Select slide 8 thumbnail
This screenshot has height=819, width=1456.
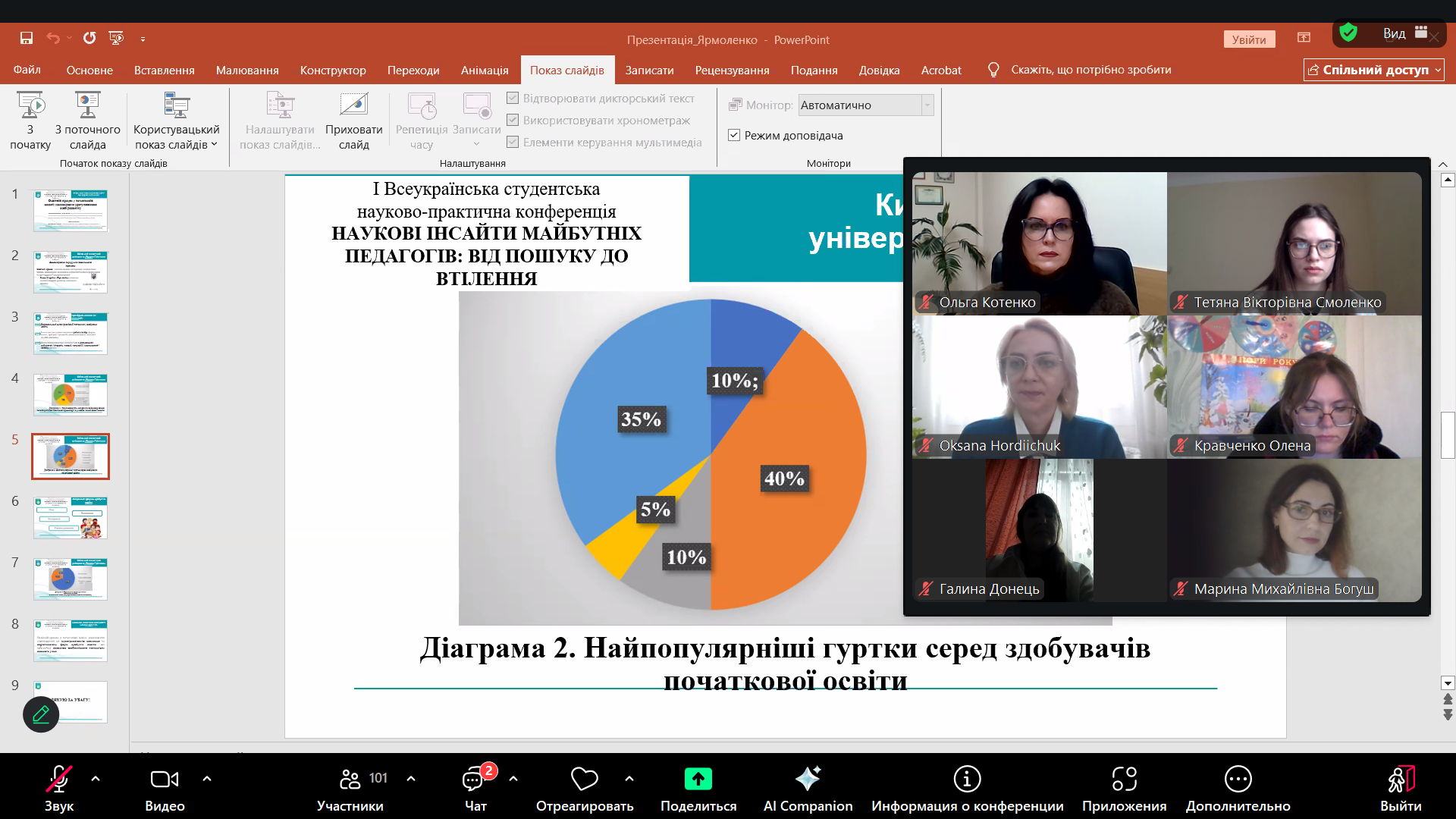(x=71, y=641)
